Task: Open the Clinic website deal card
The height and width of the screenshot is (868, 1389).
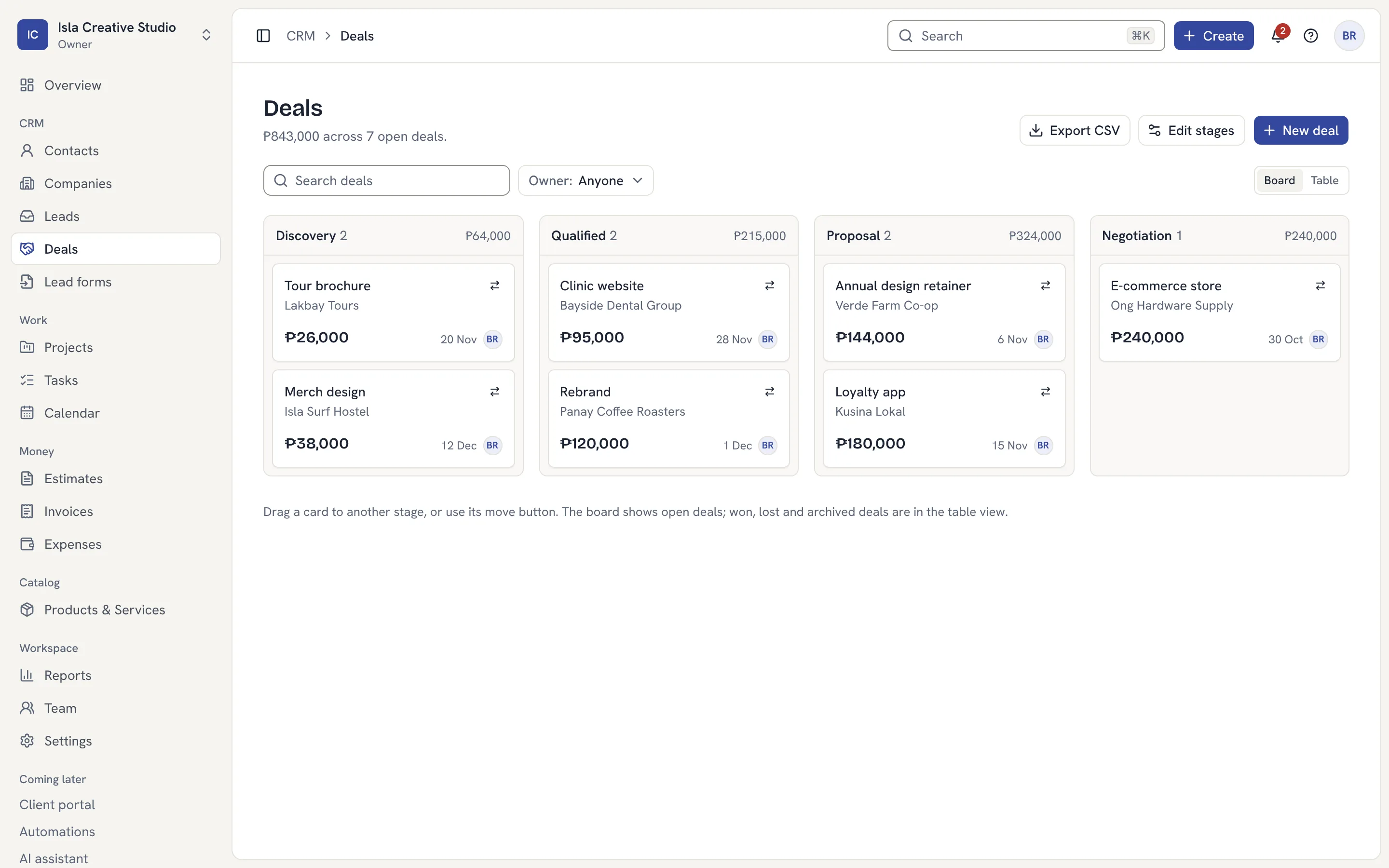Action: point(668,312)
